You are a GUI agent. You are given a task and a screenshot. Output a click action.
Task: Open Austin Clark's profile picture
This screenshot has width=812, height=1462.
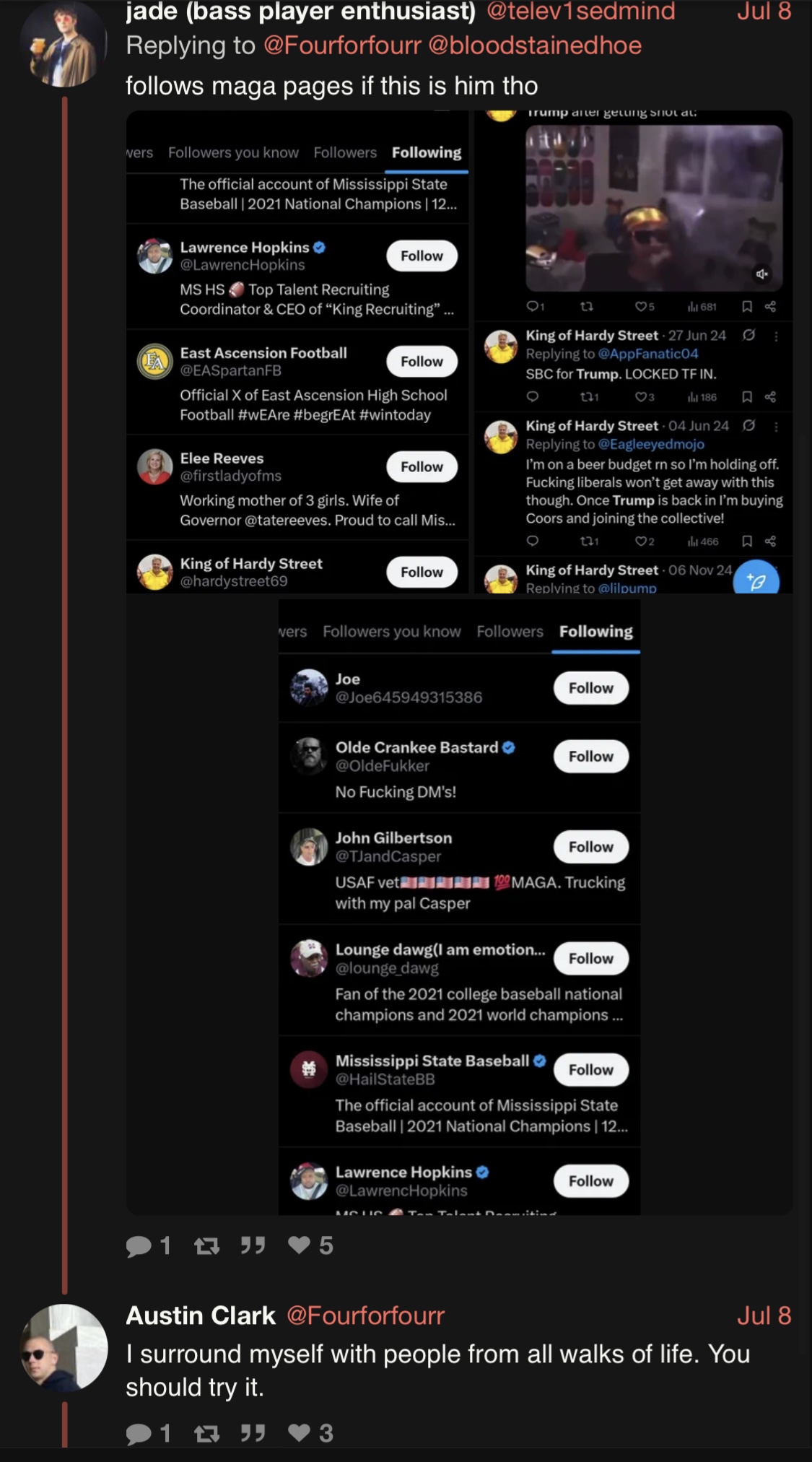pyautogui.click(x=64, y=1347)
